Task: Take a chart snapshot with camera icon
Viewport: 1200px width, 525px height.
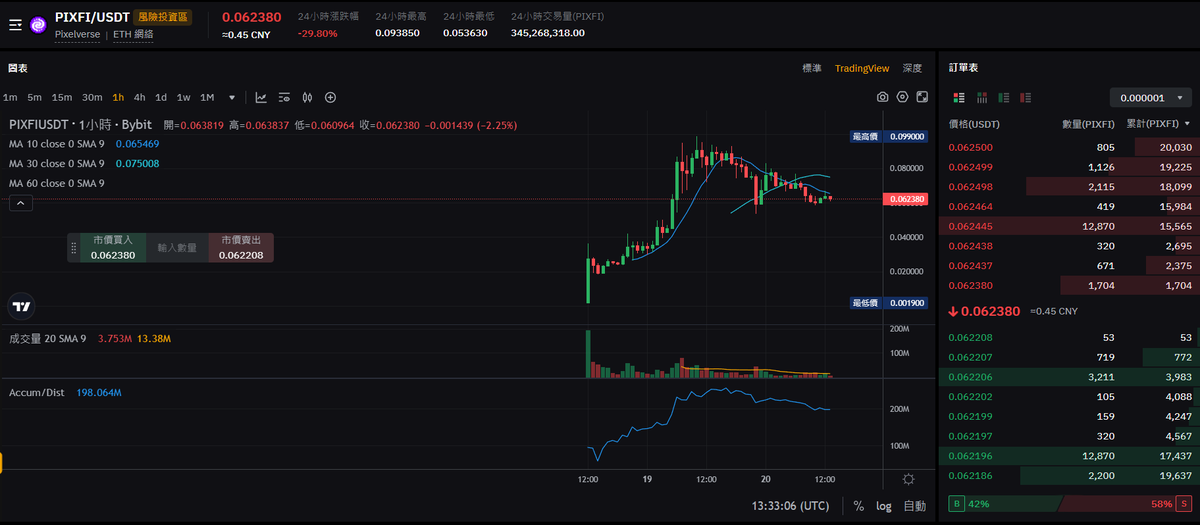Action: click(x=883, y=97)
